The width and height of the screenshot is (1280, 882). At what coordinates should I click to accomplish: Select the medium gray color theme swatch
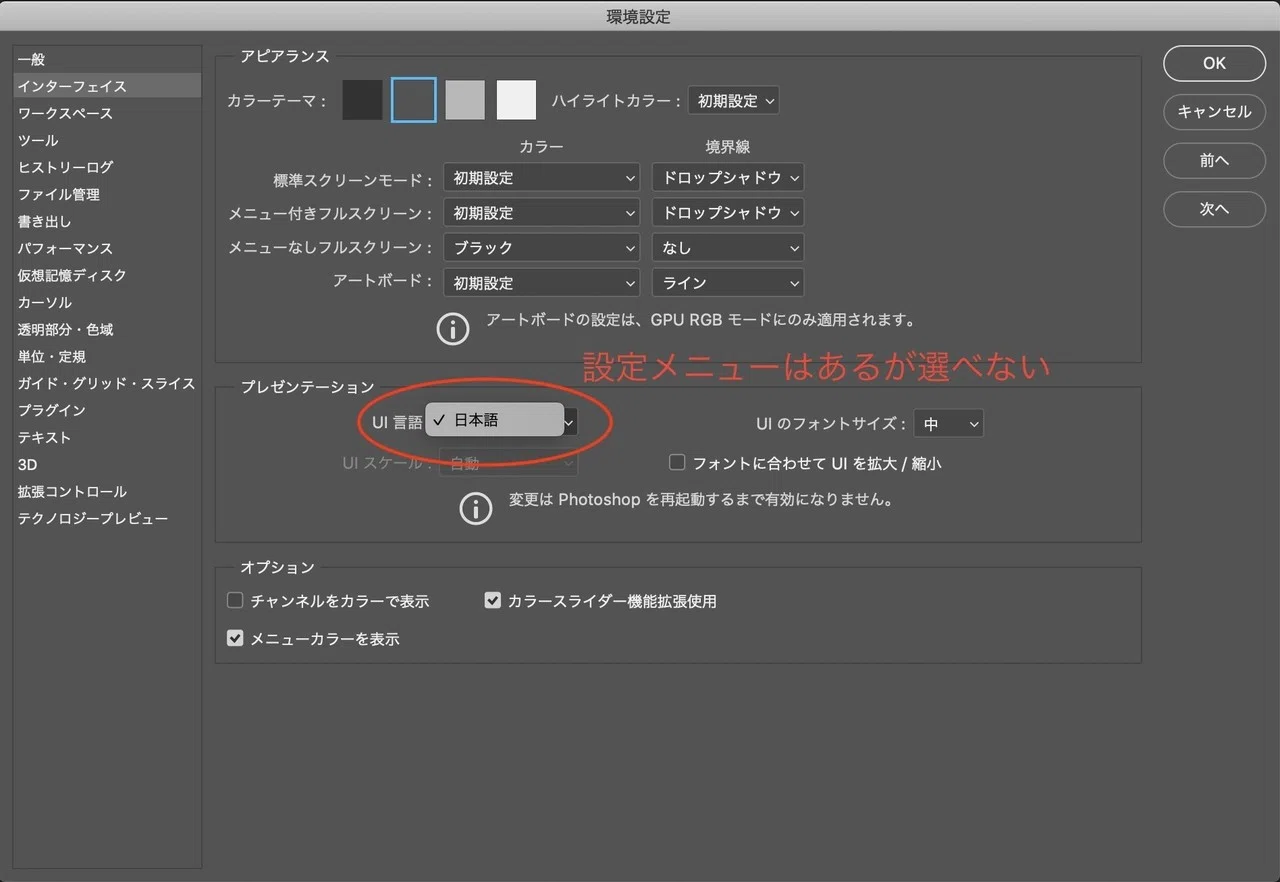click(465, 100)
